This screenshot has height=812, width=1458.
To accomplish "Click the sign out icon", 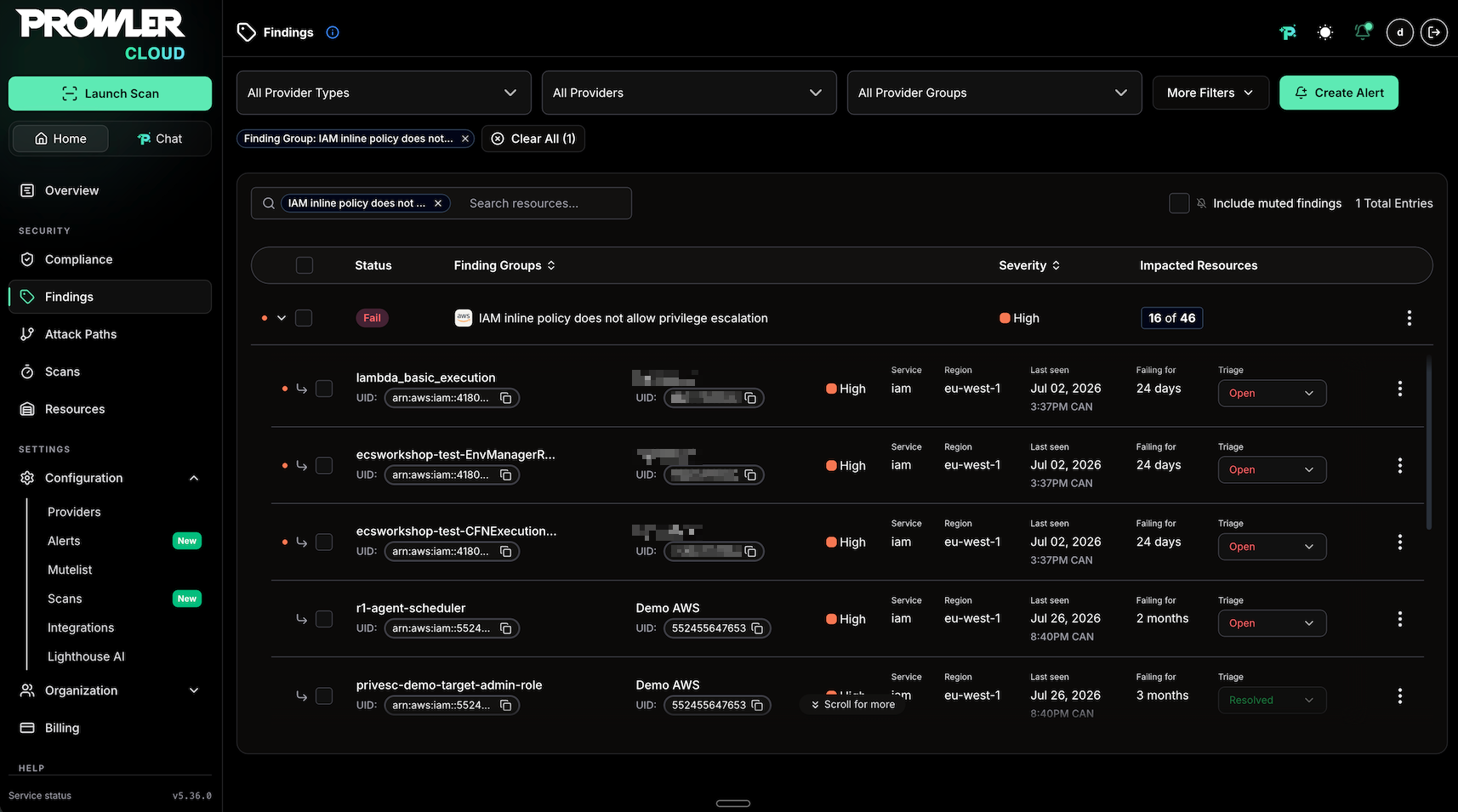I will [x=1434, y=32].
